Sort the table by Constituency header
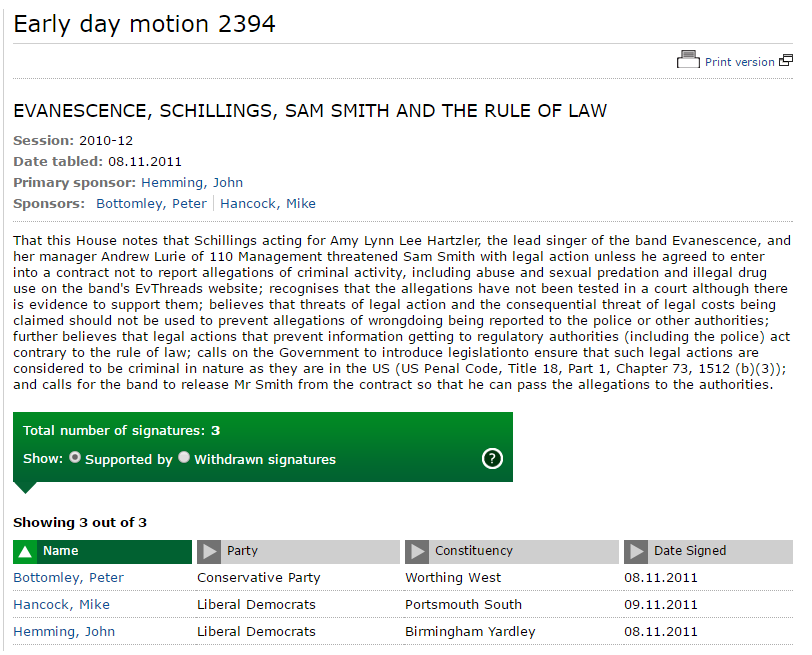Screen dimensions: 812x655 point(512,552)
